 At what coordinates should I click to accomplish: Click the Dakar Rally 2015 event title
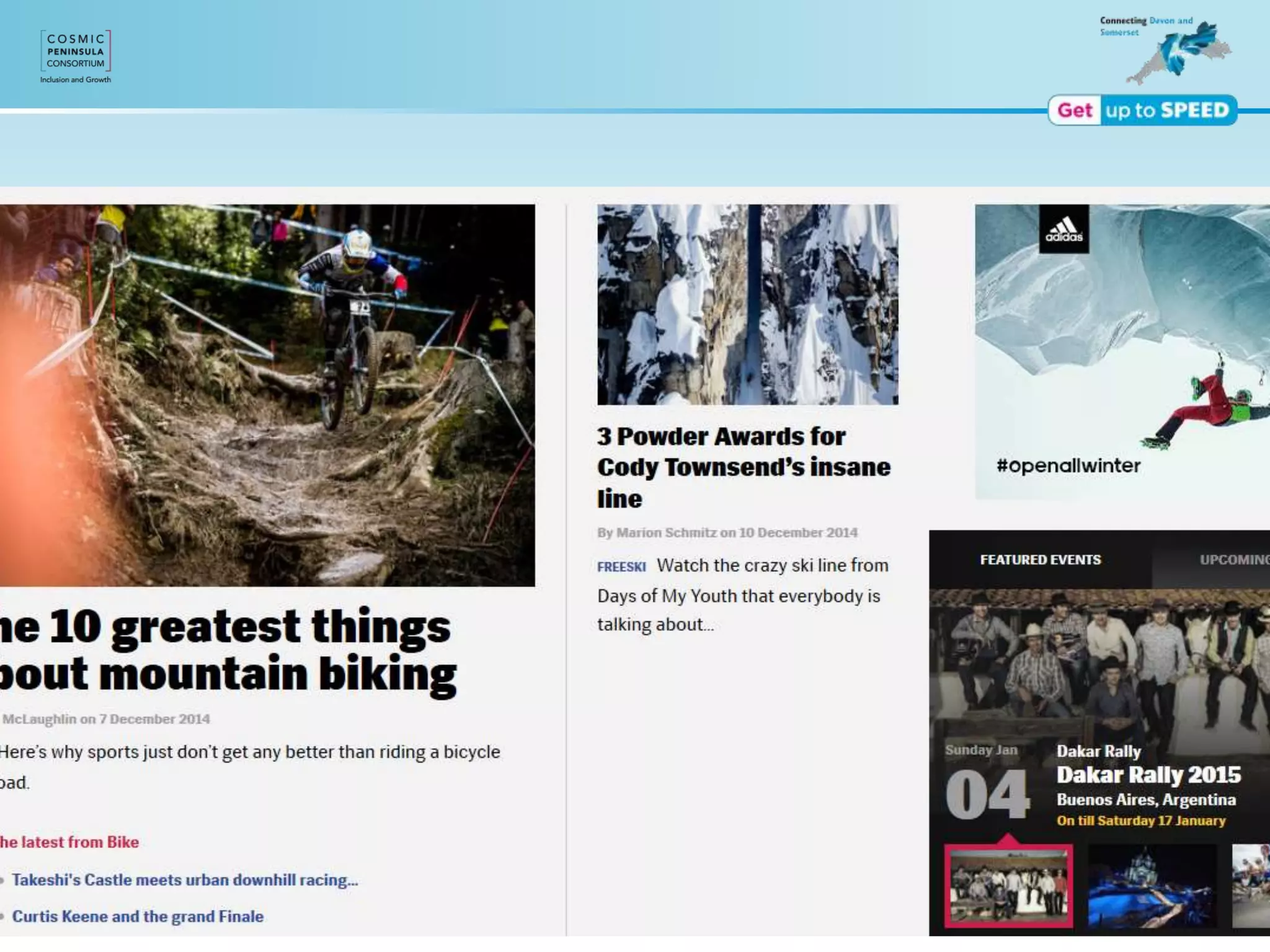pyautogui.click(x=1148, y=775)
